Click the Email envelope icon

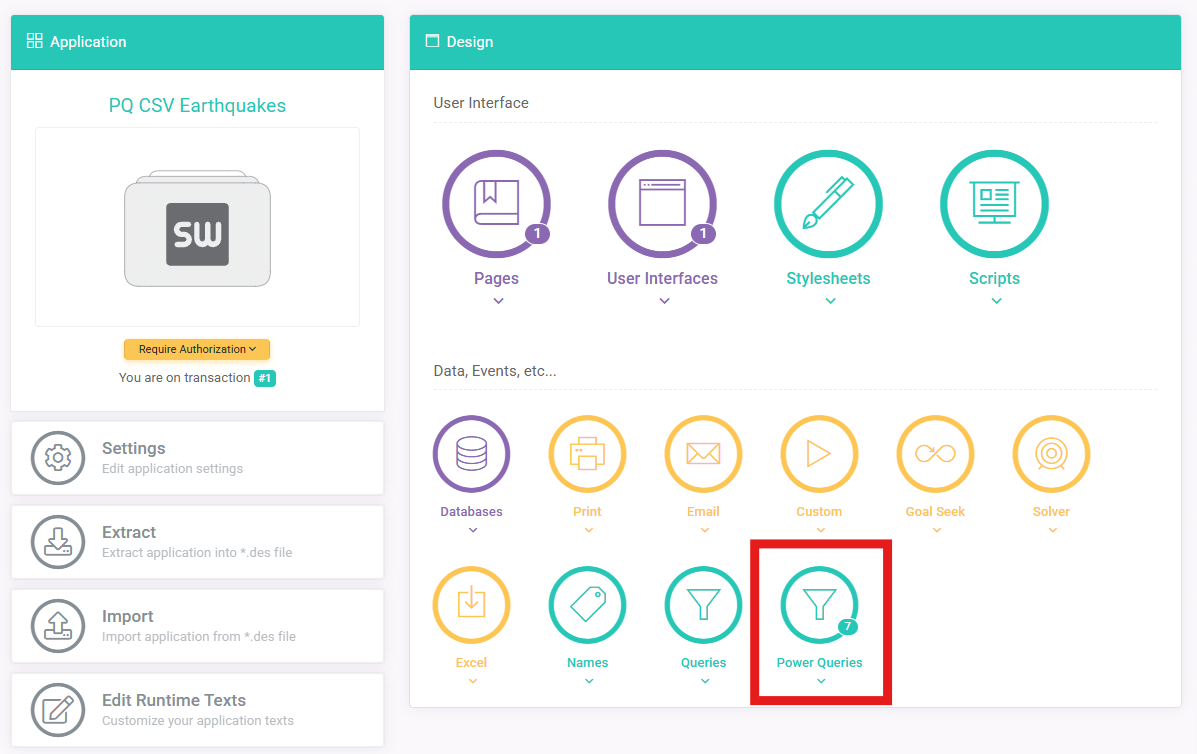point(703,455)
